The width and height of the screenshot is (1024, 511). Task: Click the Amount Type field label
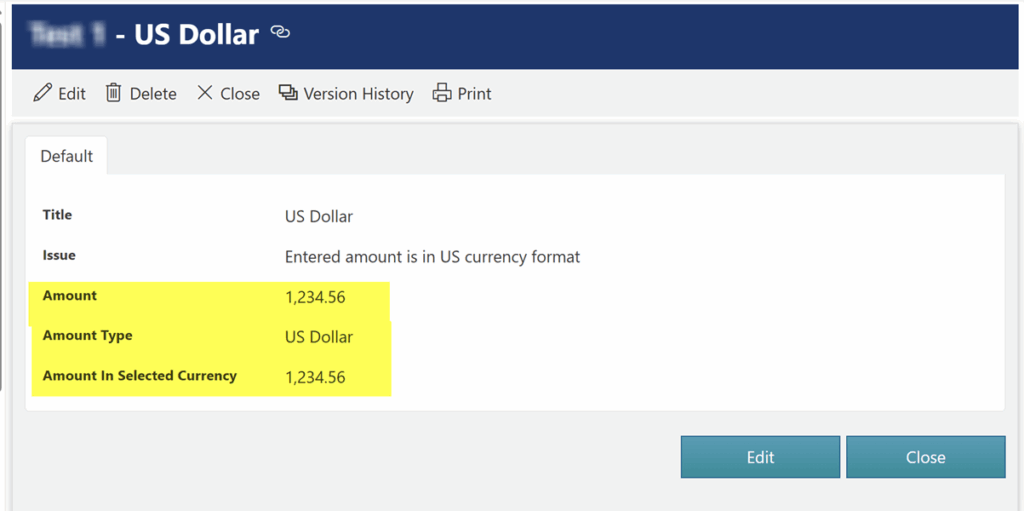(88, 336)
